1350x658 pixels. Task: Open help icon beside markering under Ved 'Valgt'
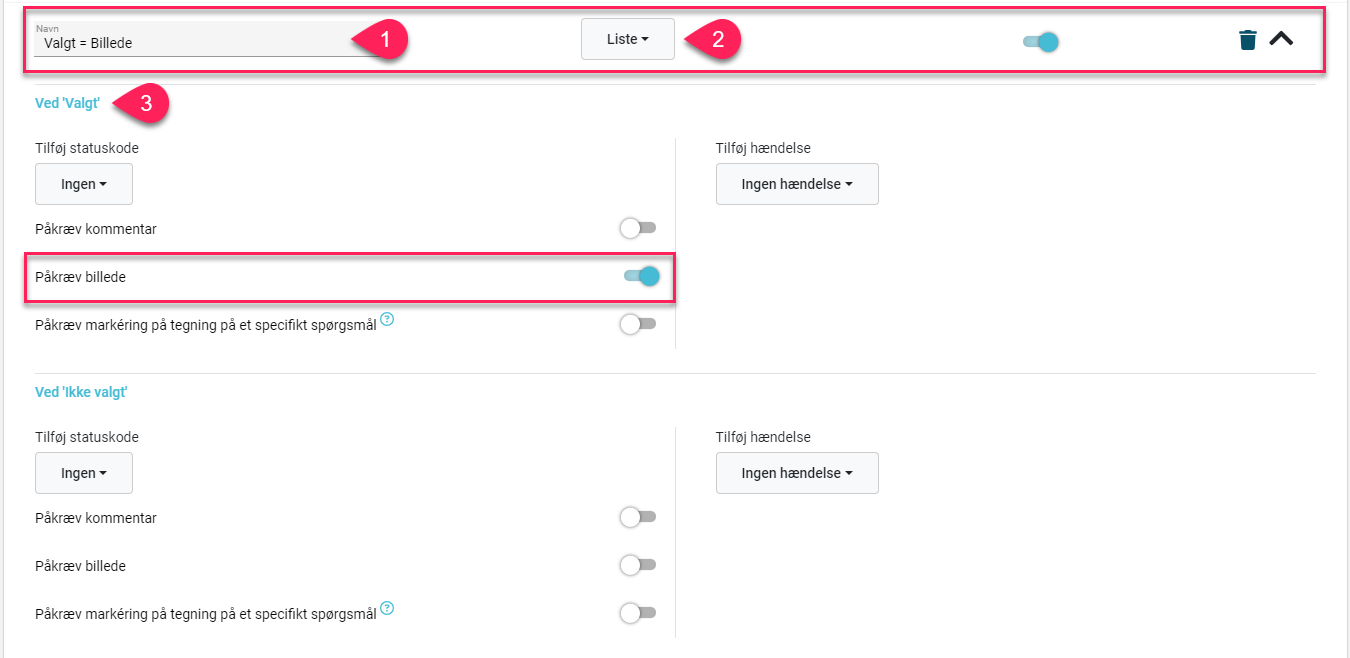[x=387, y=320]
